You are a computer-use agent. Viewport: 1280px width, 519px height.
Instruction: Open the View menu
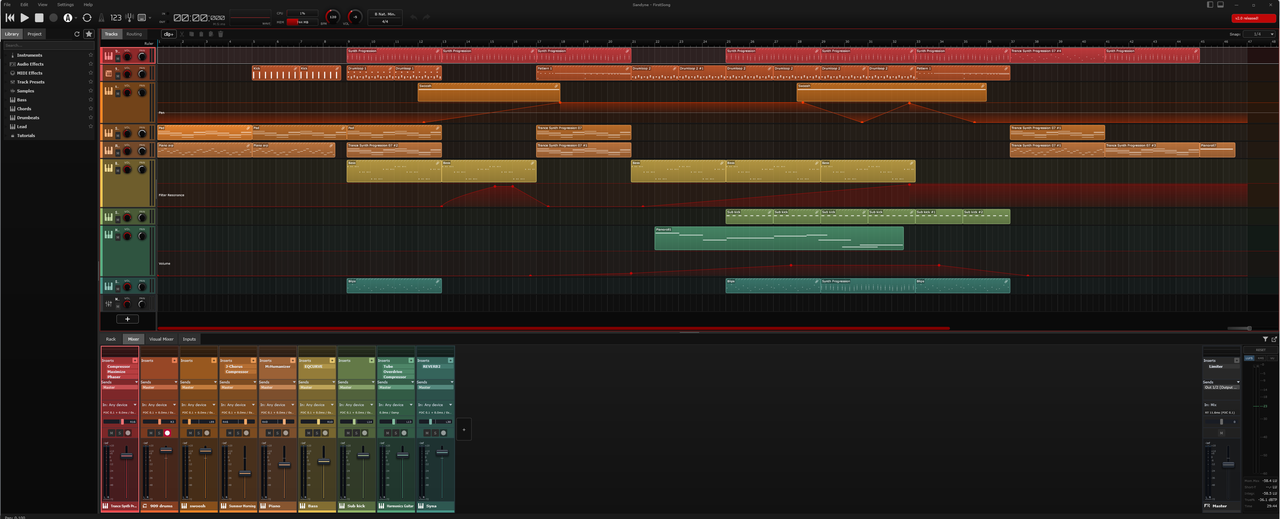click(x=42, y=4)
